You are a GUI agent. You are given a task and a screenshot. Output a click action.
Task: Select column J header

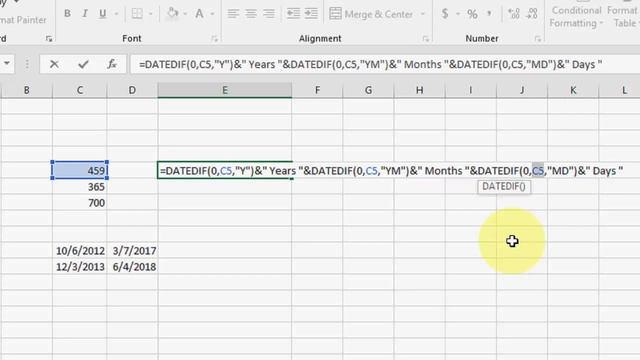522,90
